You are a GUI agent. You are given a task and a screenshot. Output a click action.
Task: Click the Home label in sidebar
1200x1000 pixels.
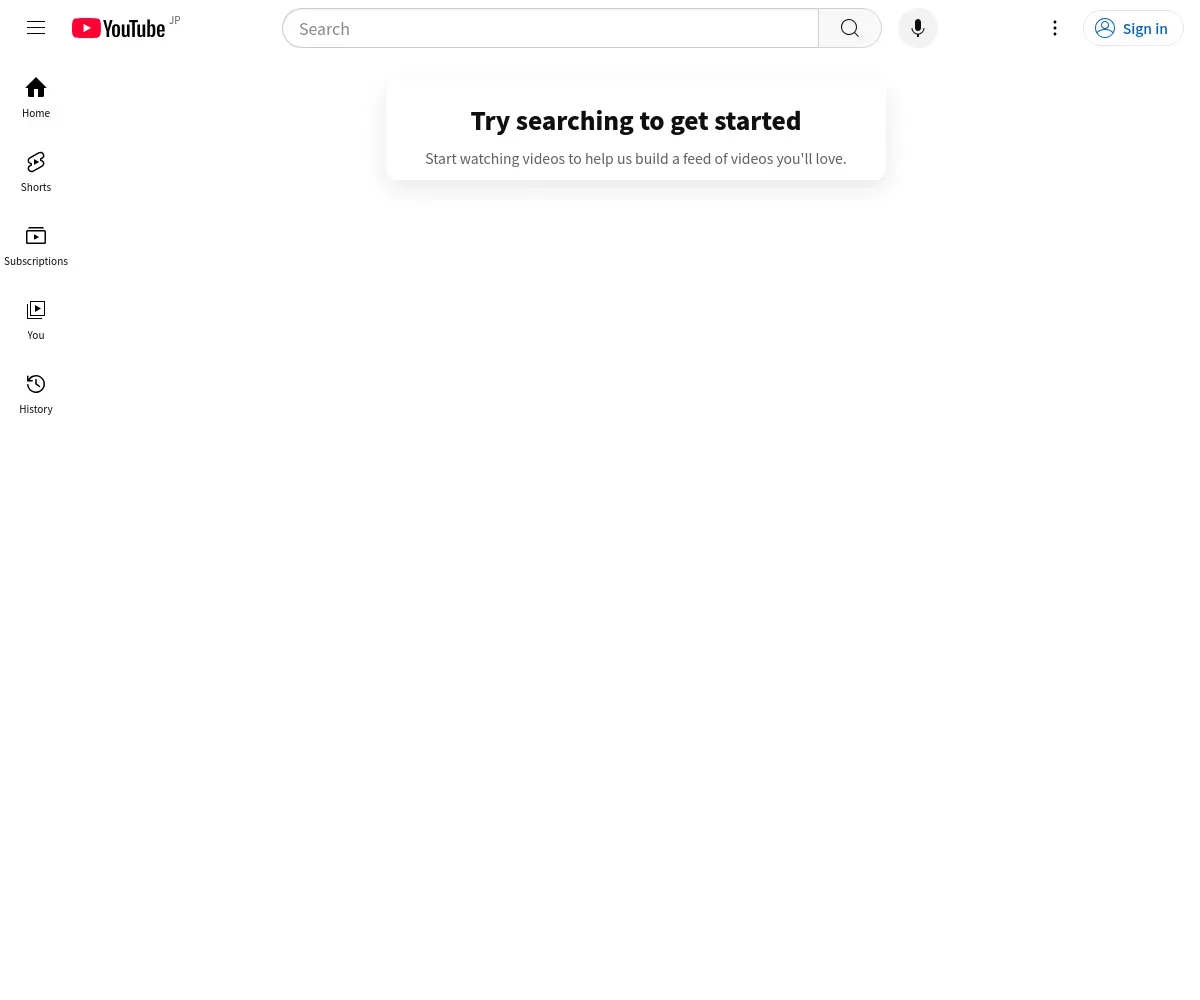coord(36,113)
